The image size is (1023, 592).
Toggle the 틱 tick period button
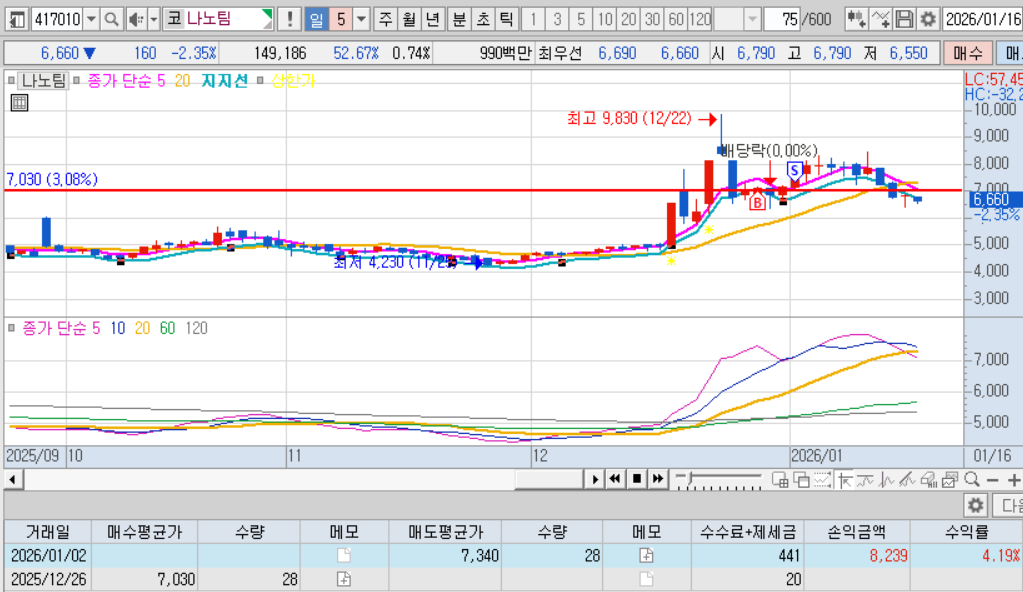coord(506,20)
